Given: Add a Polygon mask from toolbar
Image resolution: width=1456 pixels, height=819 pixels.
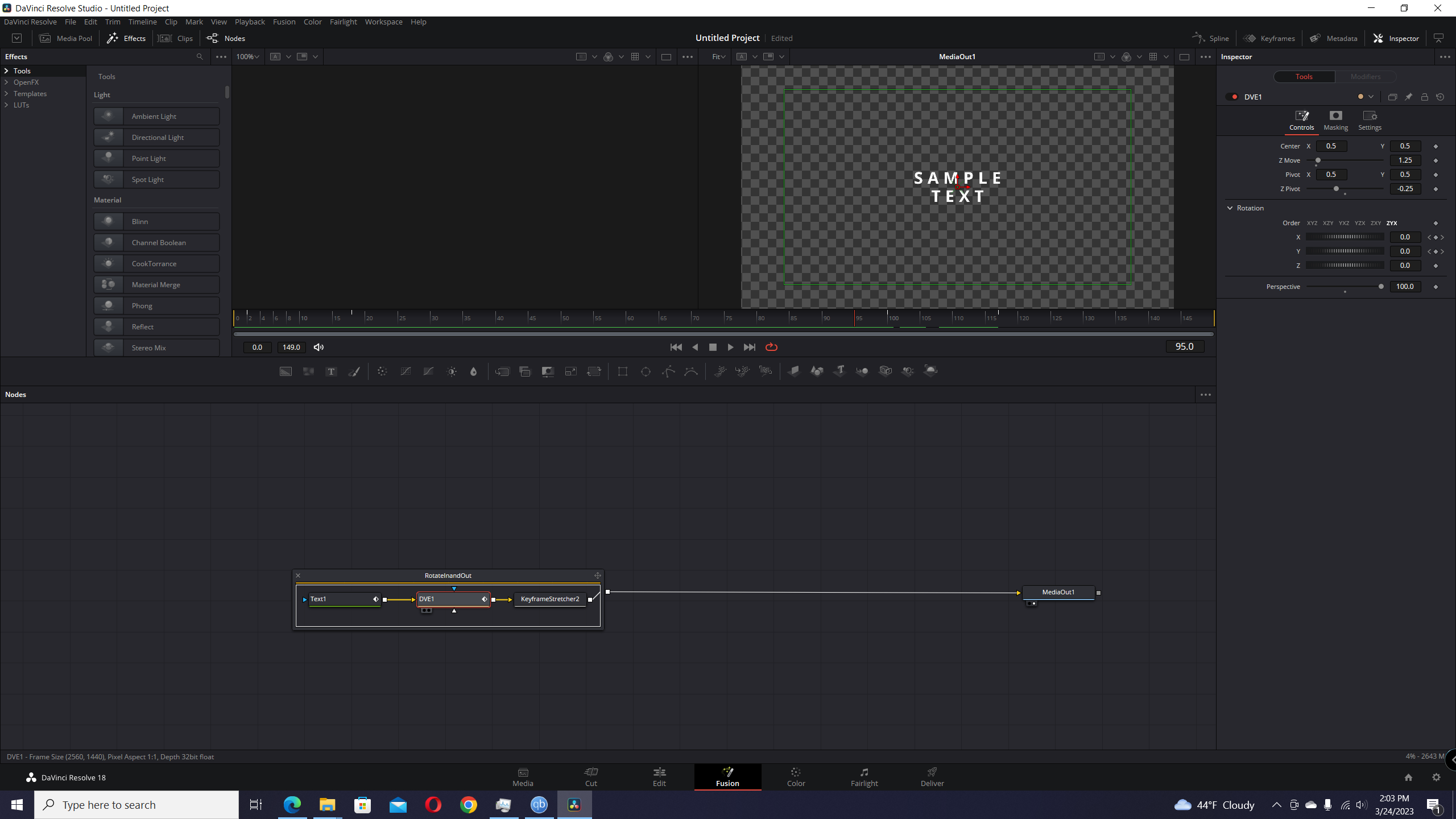Looking at the screenshot, I should click(668, 371).
